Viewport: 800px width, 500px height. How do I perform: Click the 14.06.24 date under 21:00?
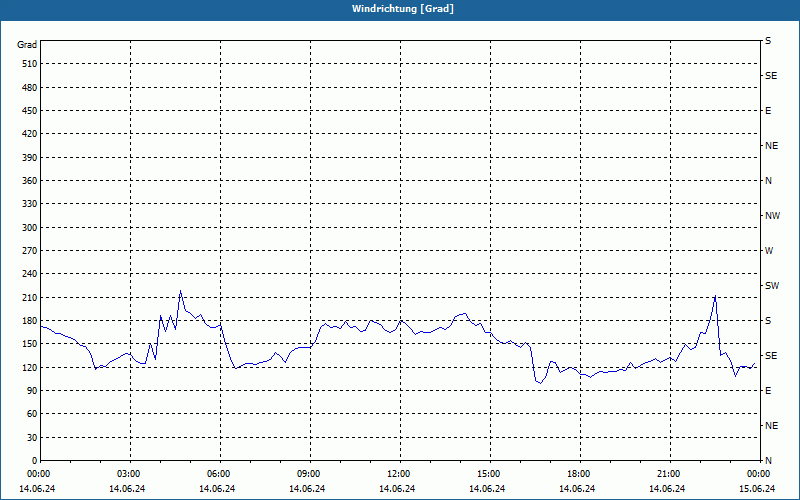(667, 489)
